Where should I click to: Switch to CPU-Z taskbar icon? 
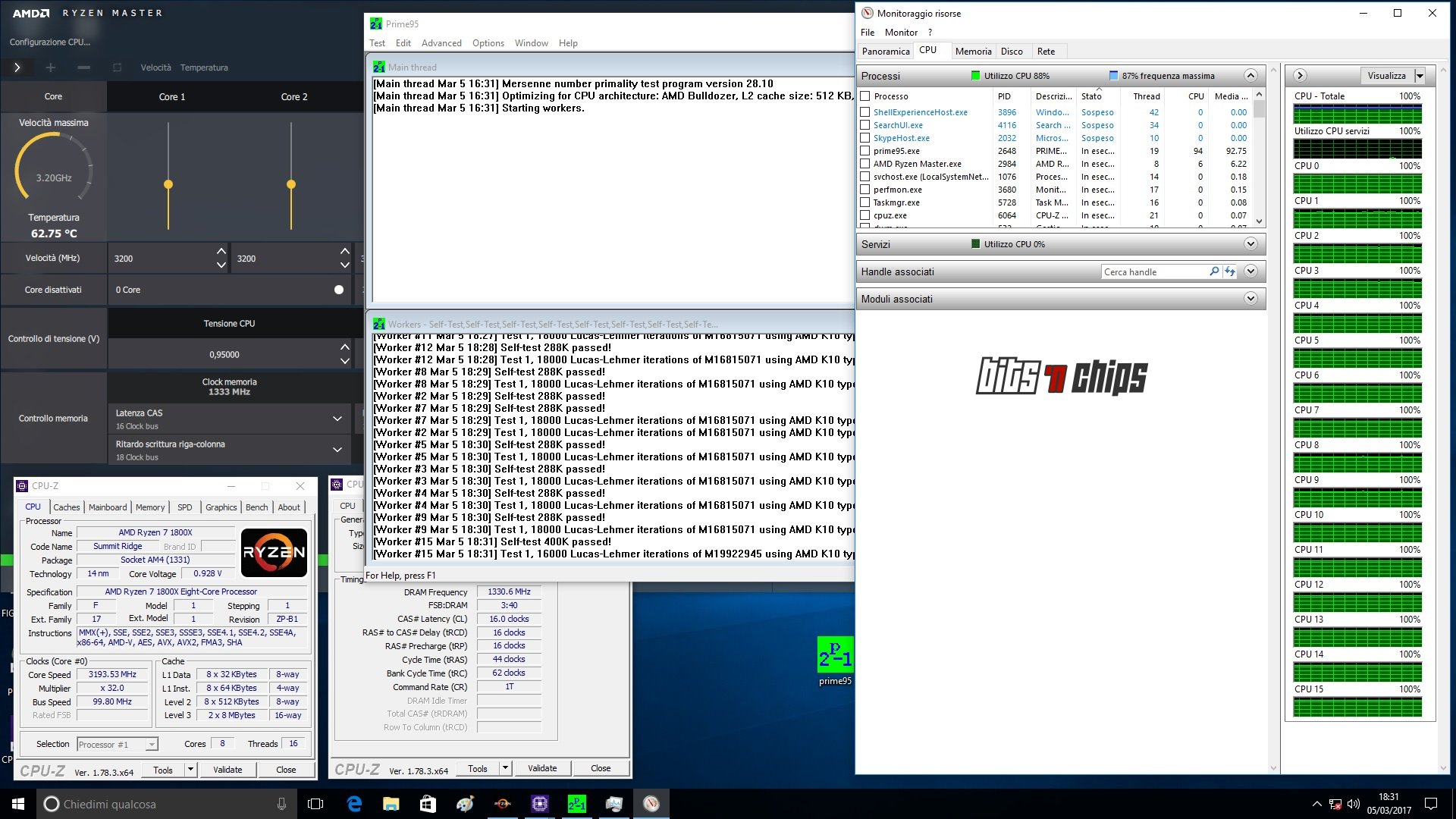539,804
